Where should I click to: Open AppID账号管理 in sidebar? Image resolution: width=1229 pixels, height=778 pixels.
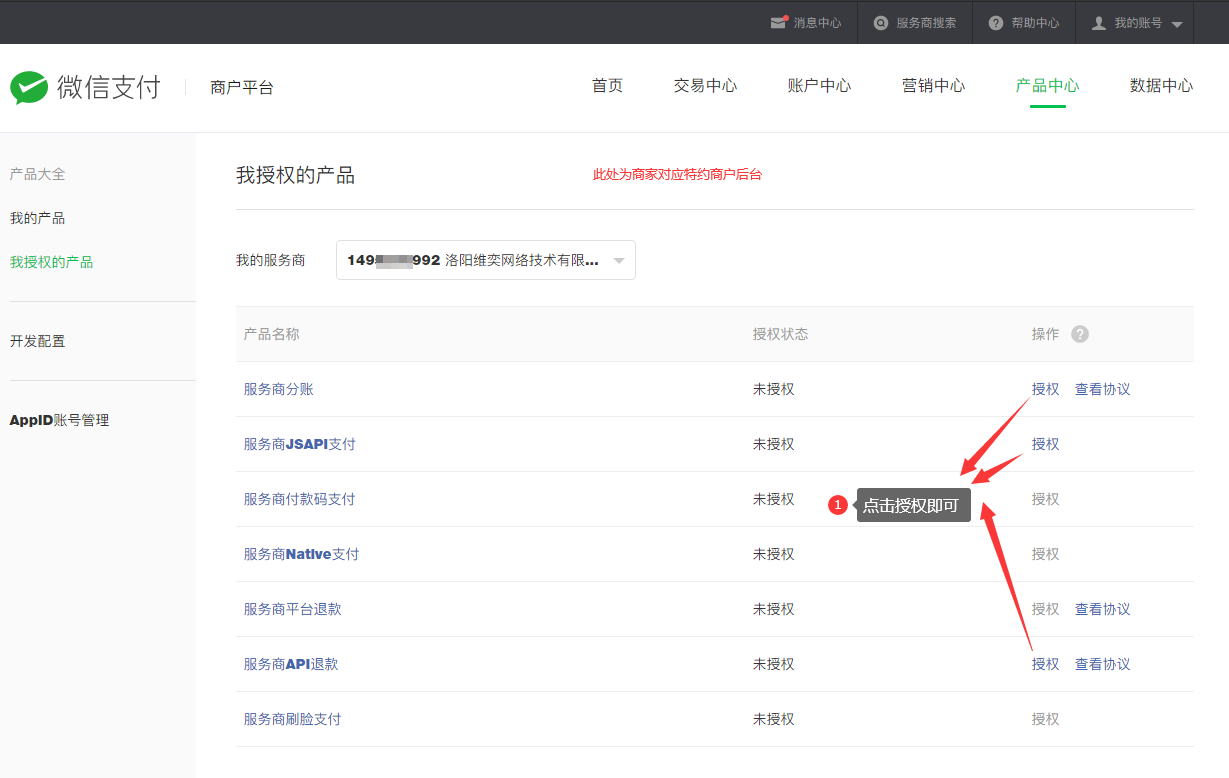point(59,420)
